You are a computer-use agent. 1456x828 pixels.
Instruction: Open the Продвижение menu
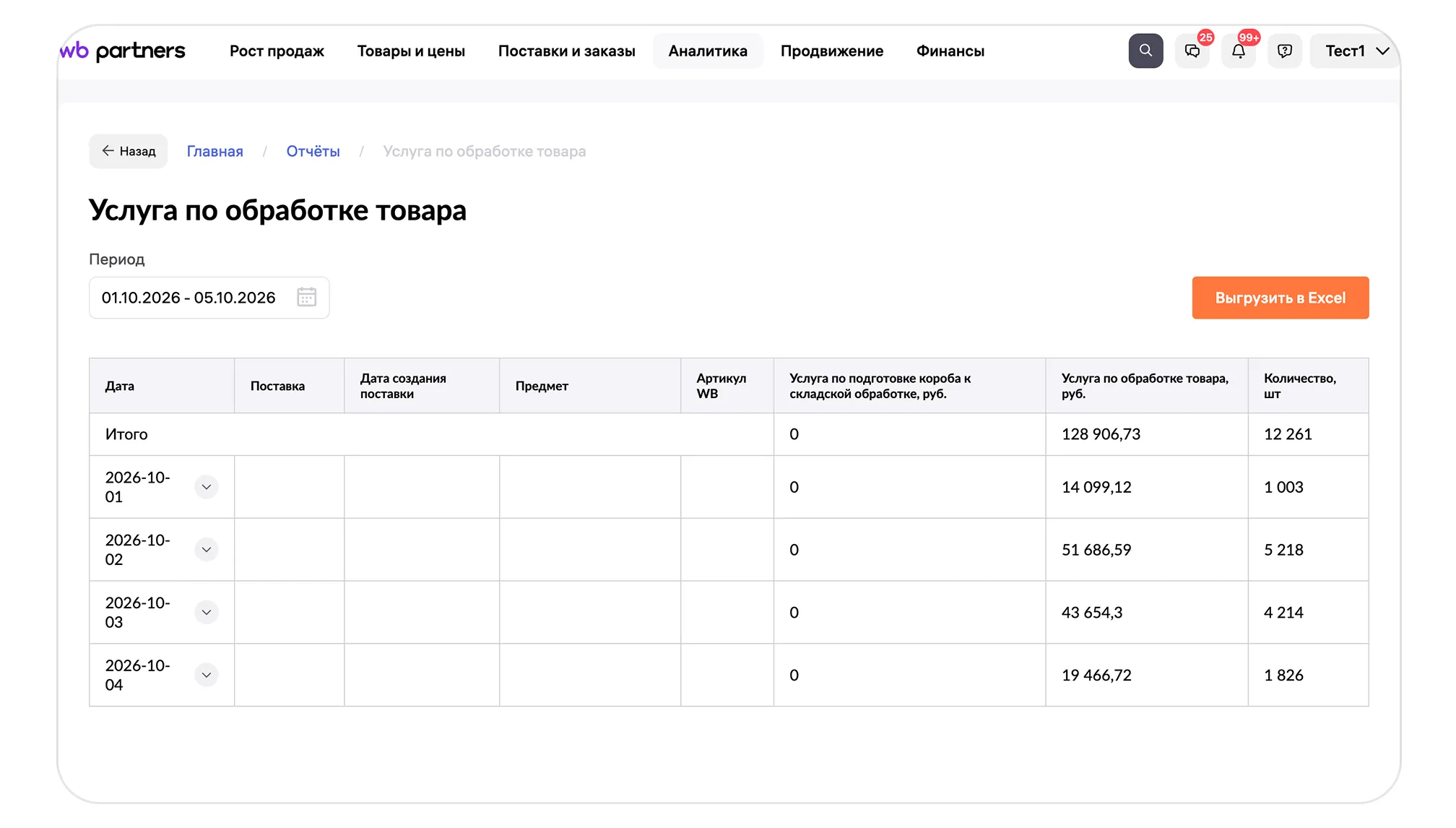832,51
